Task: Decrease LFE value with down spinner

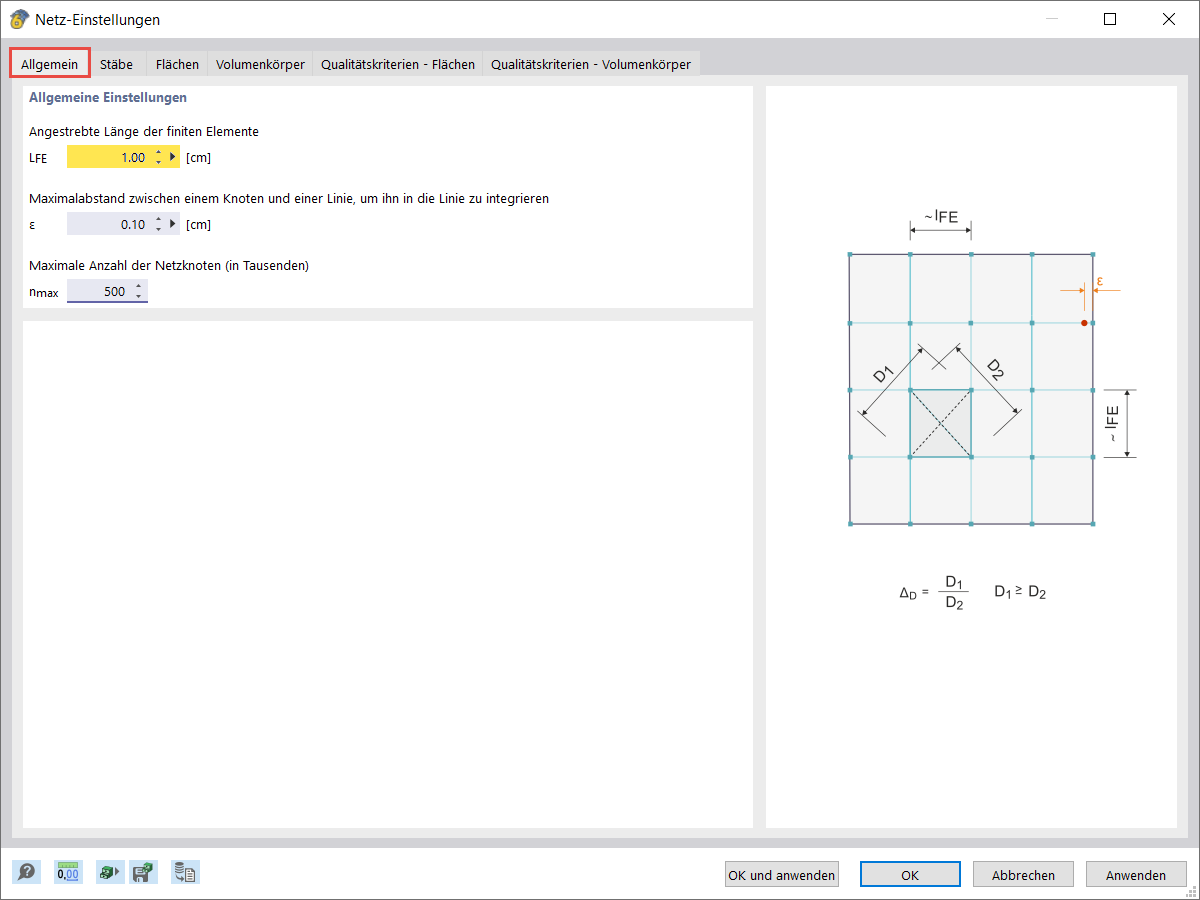Action: (158, 162)
